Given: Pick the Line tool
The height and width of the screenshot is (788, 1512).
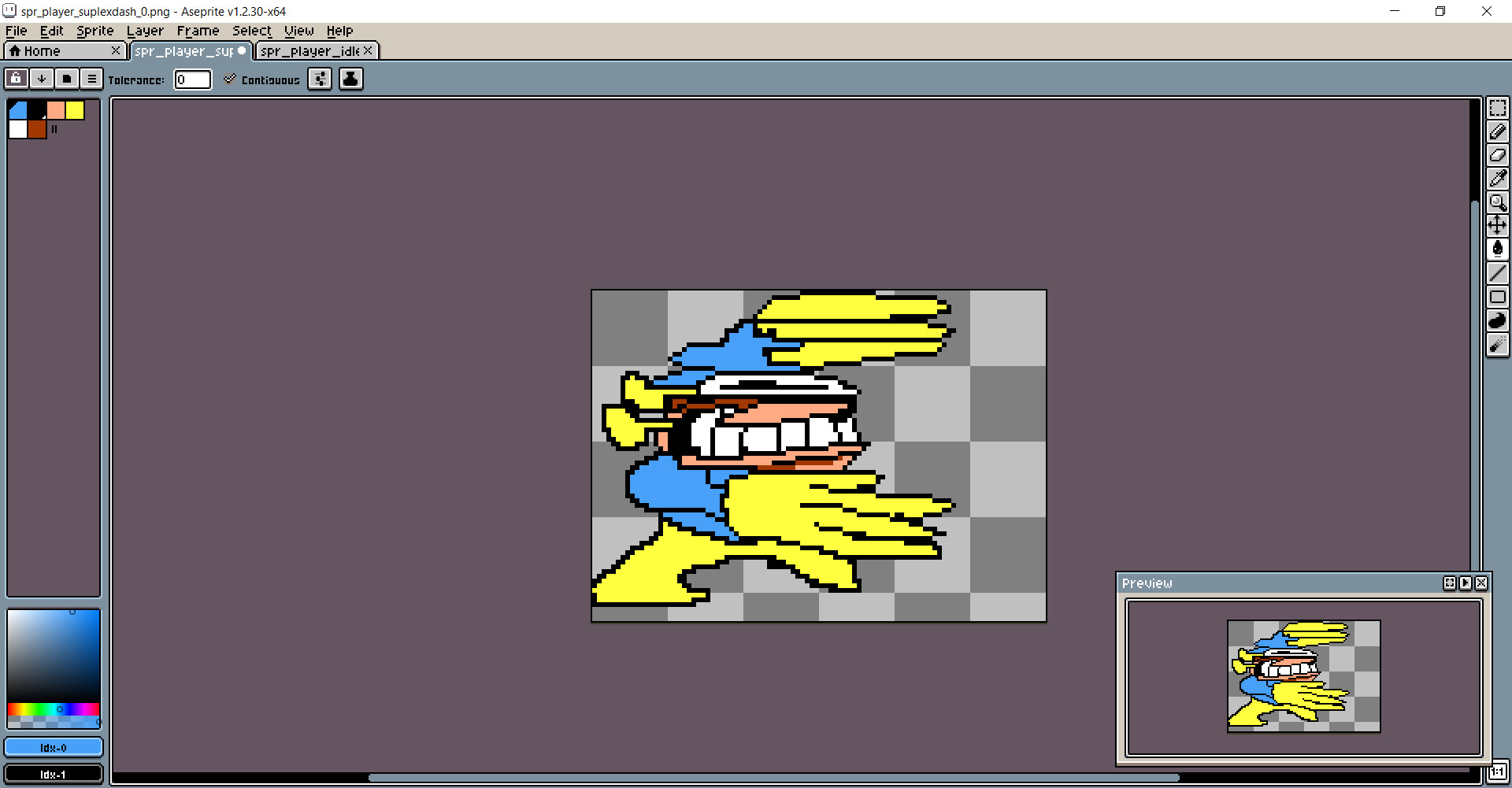Looking at the screenshot, I should (1497, 273).
